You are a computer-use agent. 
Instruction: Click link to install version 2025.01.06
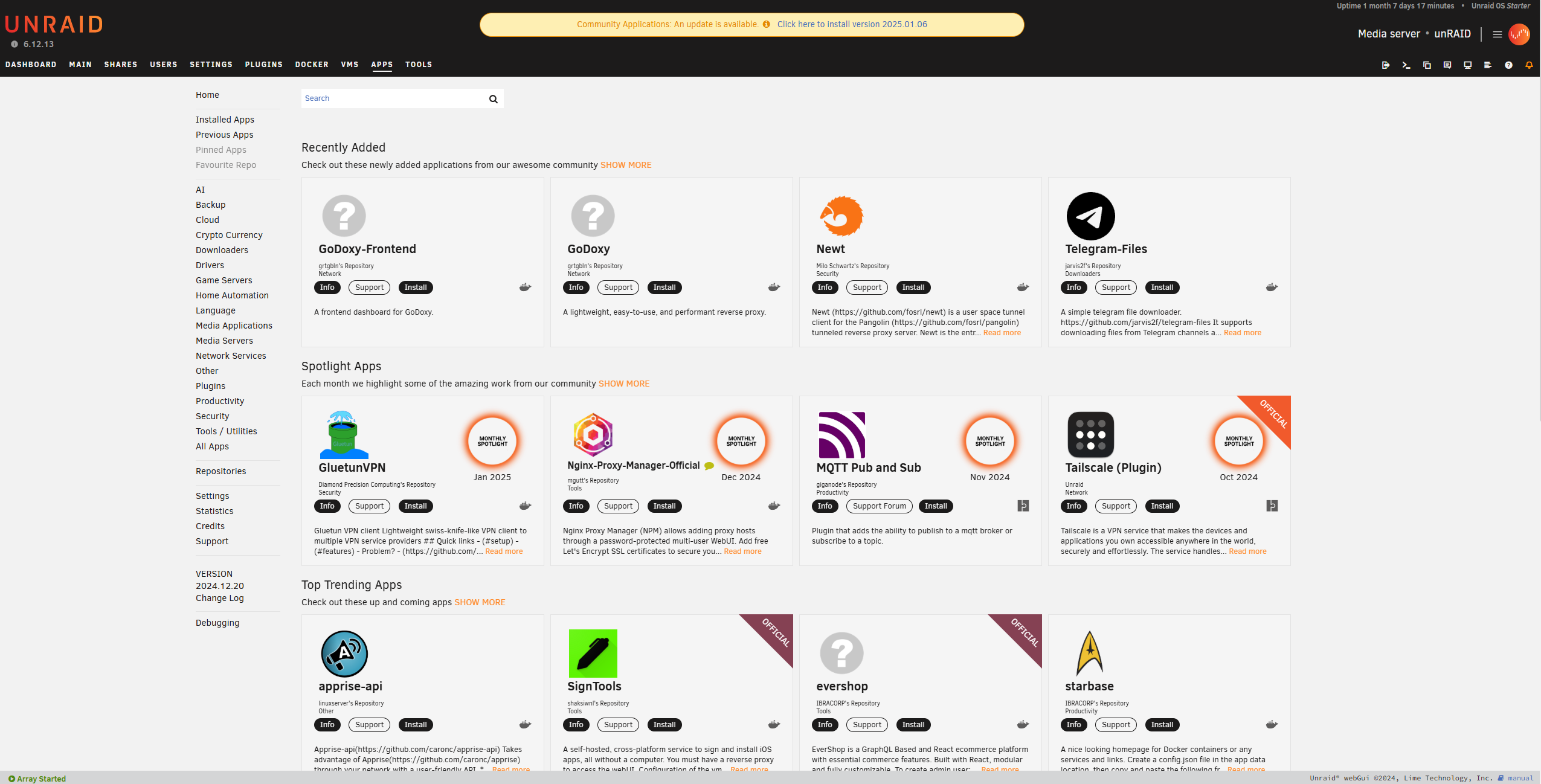[x=852, y=25]
